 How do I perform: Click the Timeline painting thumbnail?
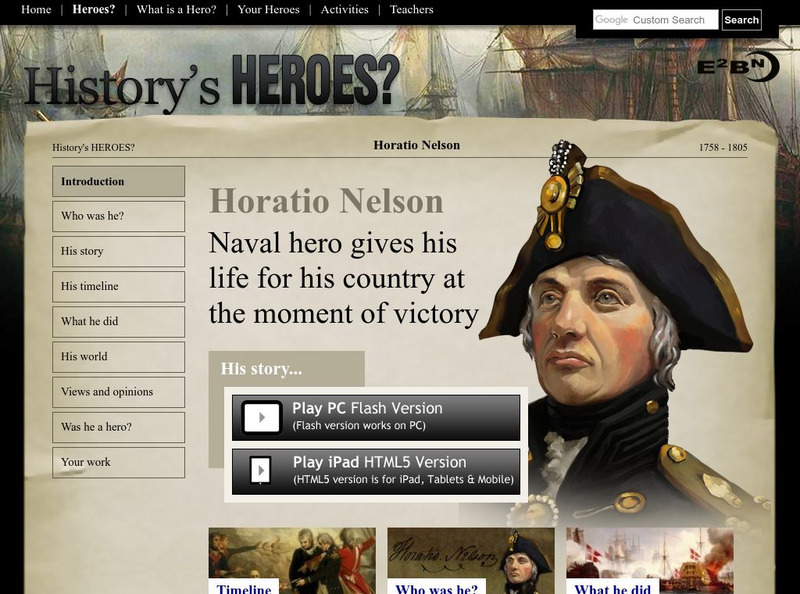point(292,560)
